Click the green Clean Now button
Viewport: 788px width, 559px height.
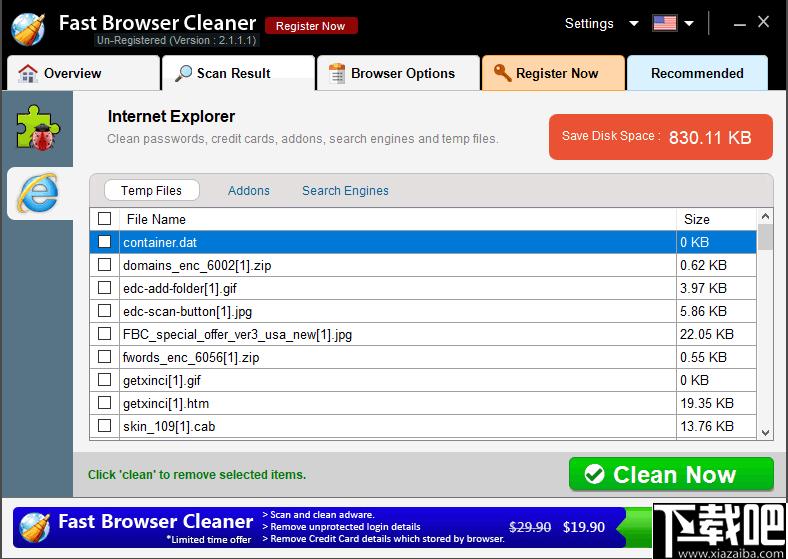(x=671, y=474)
